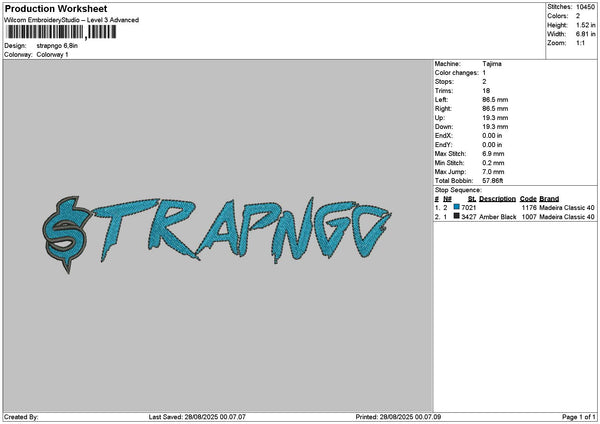Click the N# column header
This screenshot has height=424, width=600.
[x=447, y=199]
